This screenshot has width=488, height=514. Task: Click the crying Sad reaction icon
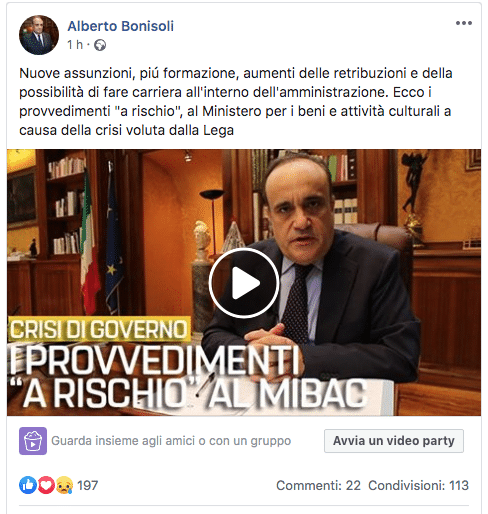pyautogui.click(x=64, y=485)
